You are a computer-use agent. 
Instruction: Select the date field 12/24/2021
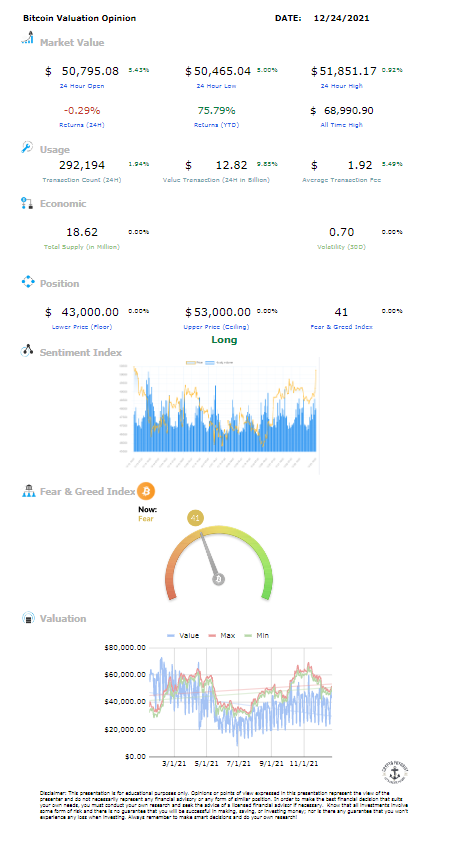[x=341, y=18]
